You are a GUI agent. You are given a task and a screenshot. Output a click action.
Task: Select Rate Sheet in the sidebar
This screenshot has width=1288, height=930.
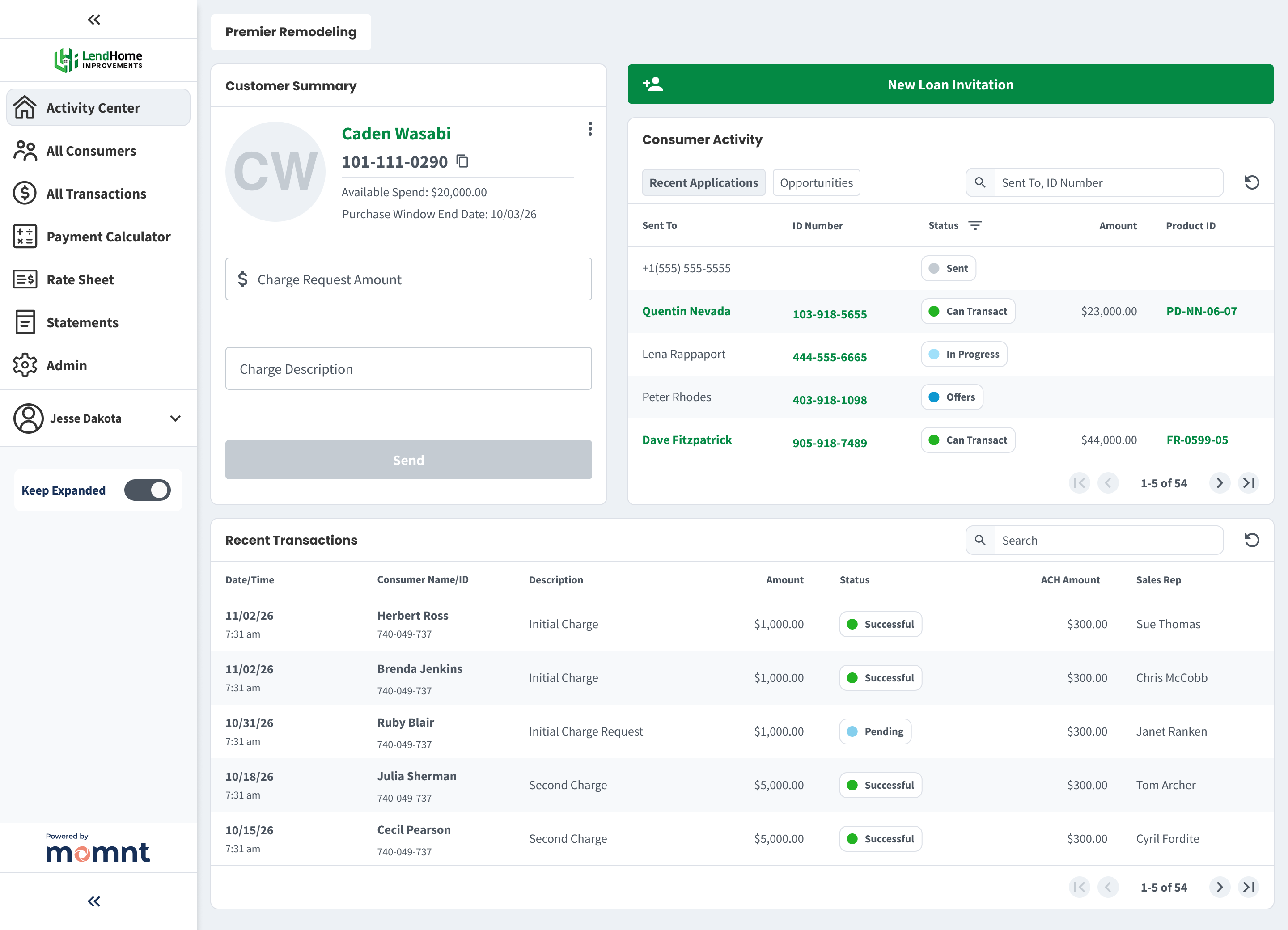80,279
